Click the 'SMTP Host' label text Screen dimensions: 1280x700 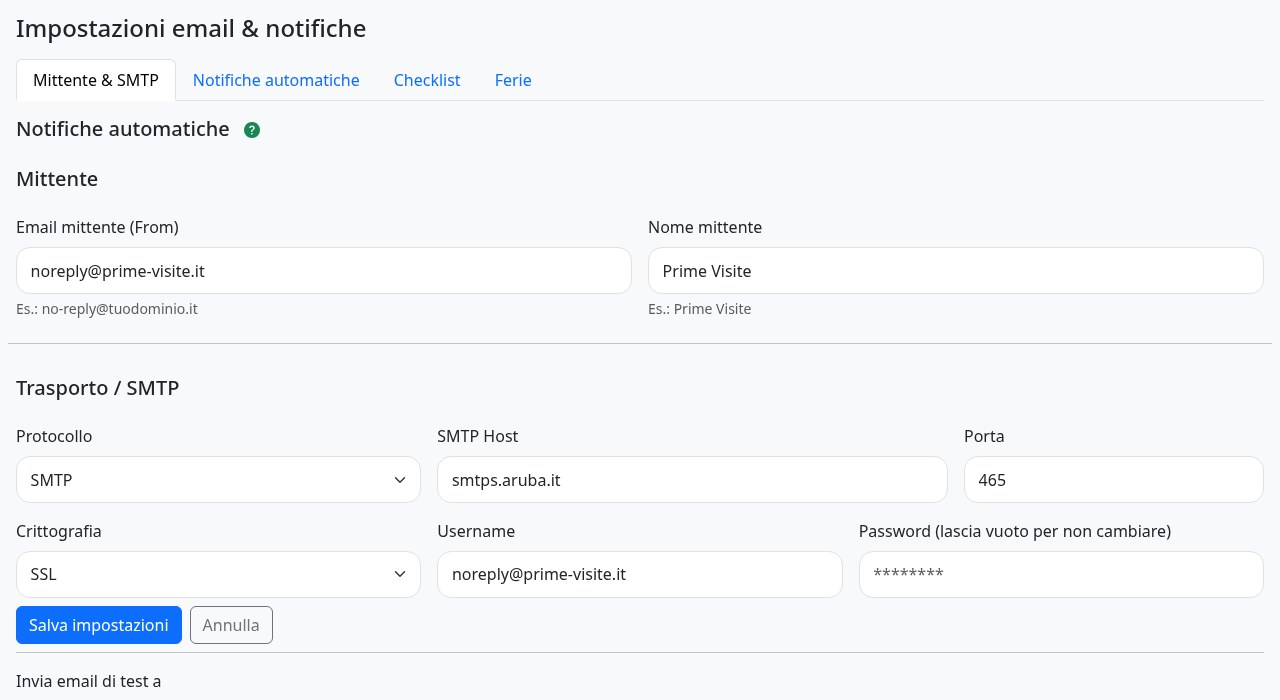pyautogui.click(x=478, y=436)
